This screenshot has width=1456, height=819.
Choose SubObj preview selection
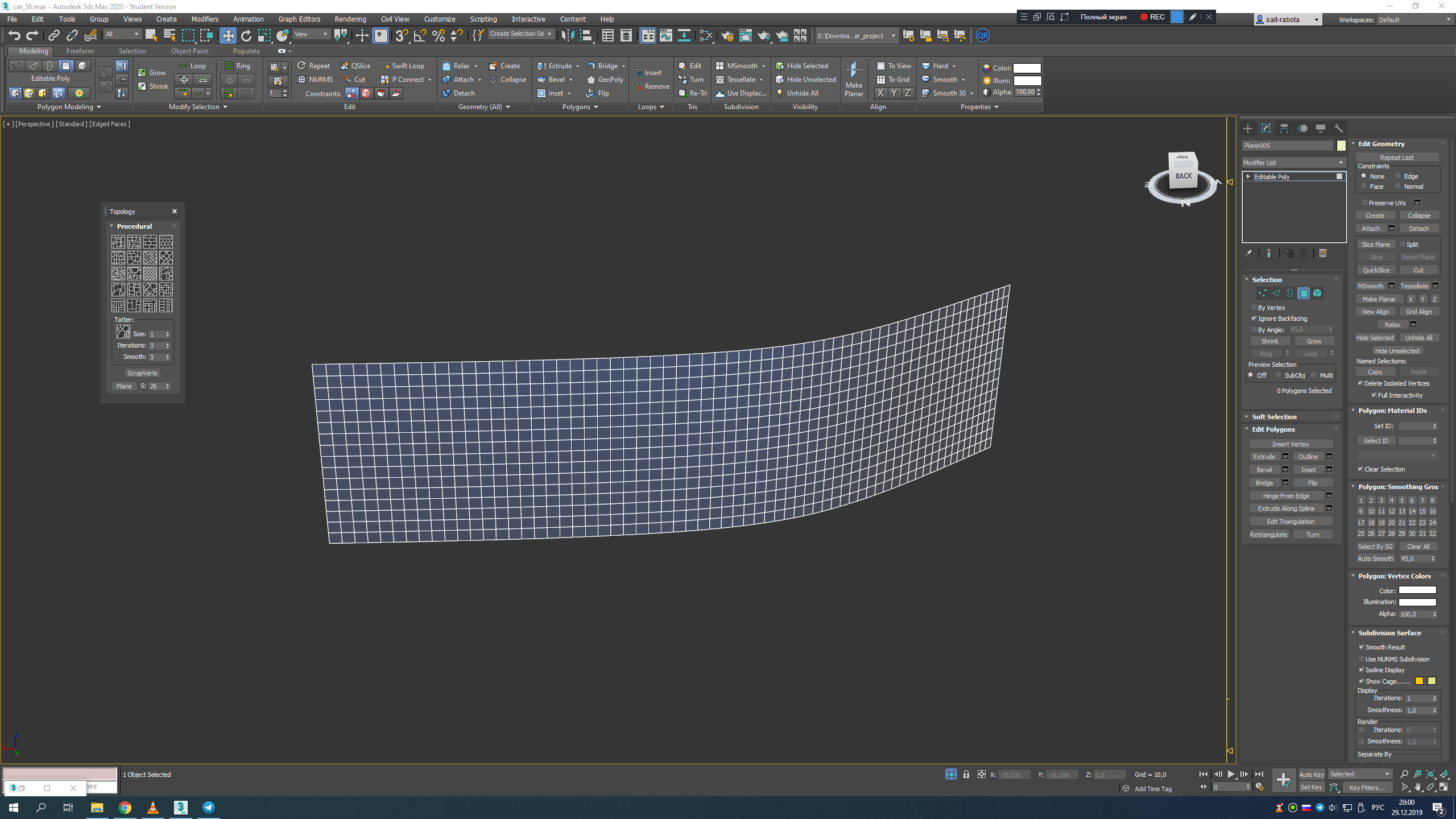pyautogui.click(x=1278, y=375)
